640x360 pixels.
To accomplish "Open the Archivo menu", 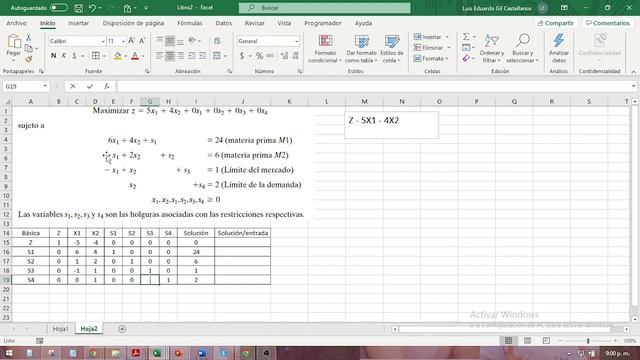I will click(16, 23).
